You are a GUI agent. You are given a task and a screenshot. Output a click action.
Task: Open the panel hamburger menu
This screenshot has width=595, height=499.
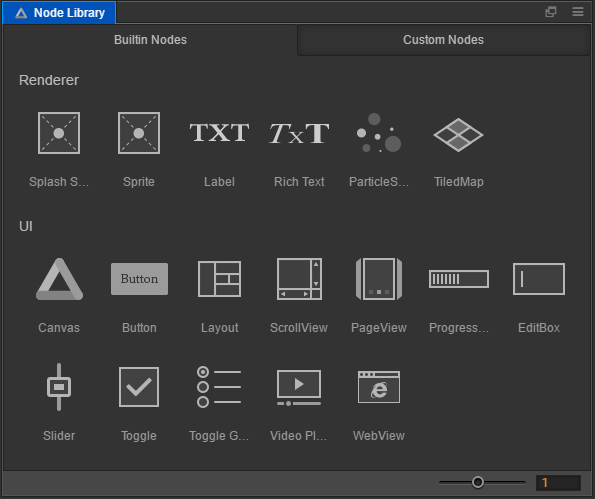point(578,12)
